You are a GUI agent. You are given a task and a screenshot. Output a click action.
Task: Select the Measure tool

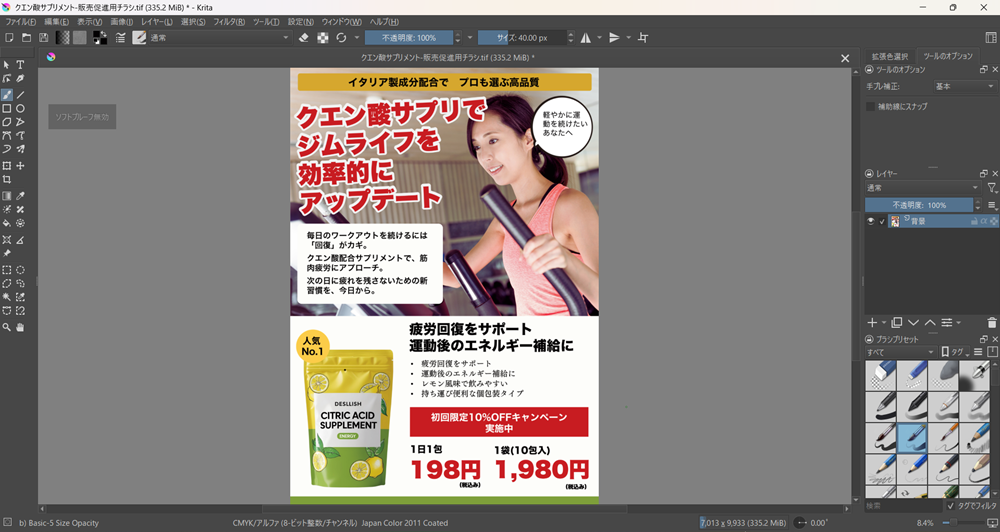(20, 240)
